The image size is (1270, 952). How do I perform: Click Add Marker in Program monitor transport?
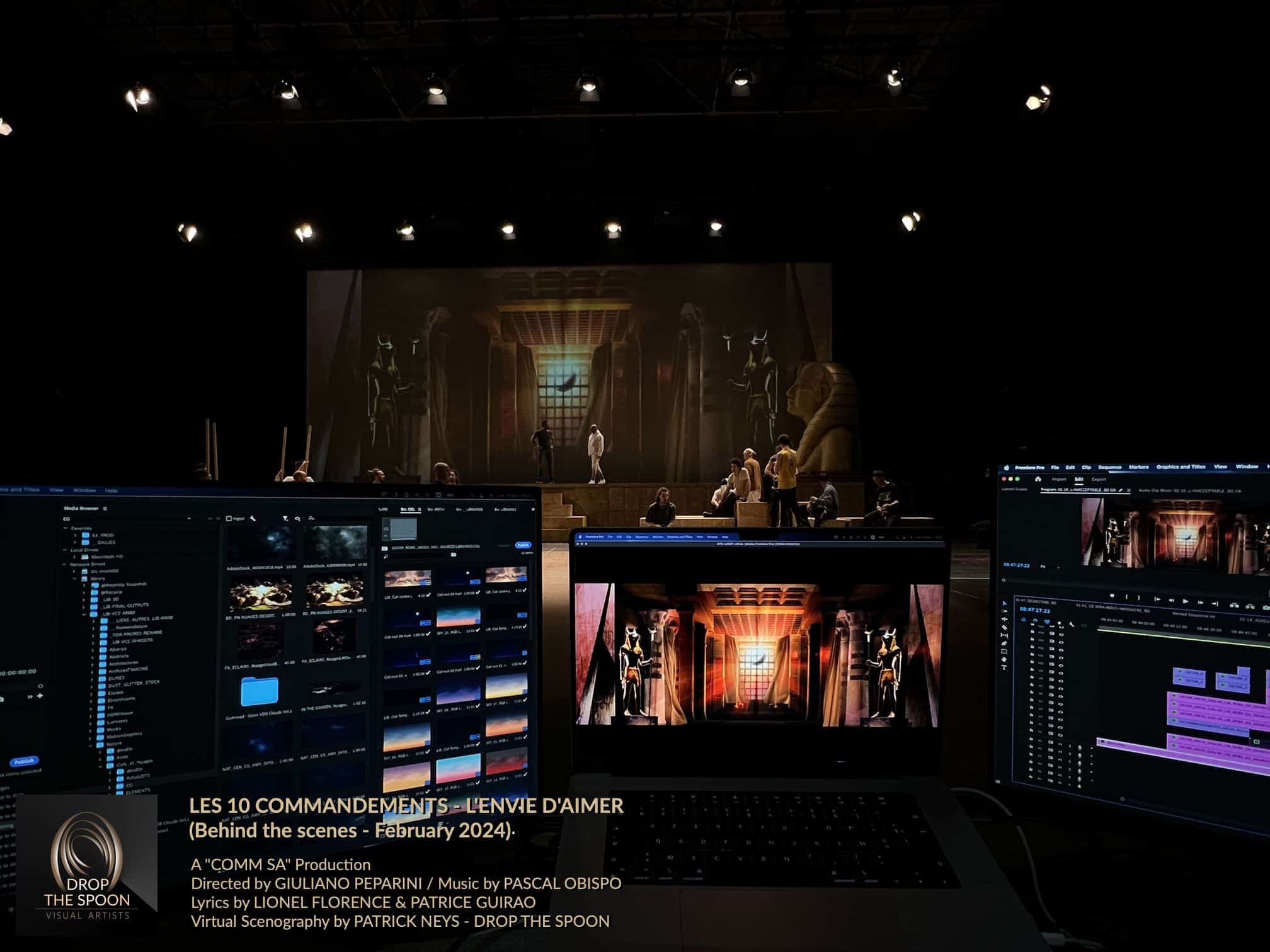pyautogui.click(x=1112, y=596)
